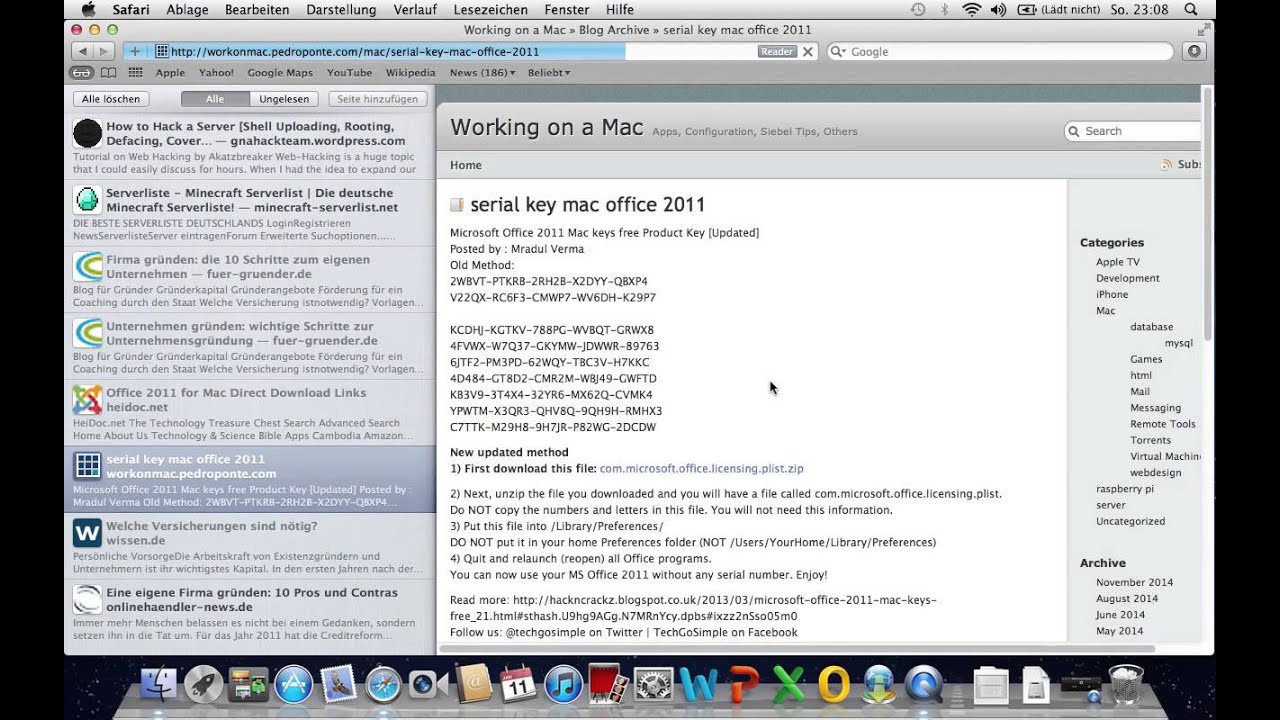This screenshot has height=720, width=1280.
Task: Open the Trash in the Dock
Action: (x=1126, y=684)
